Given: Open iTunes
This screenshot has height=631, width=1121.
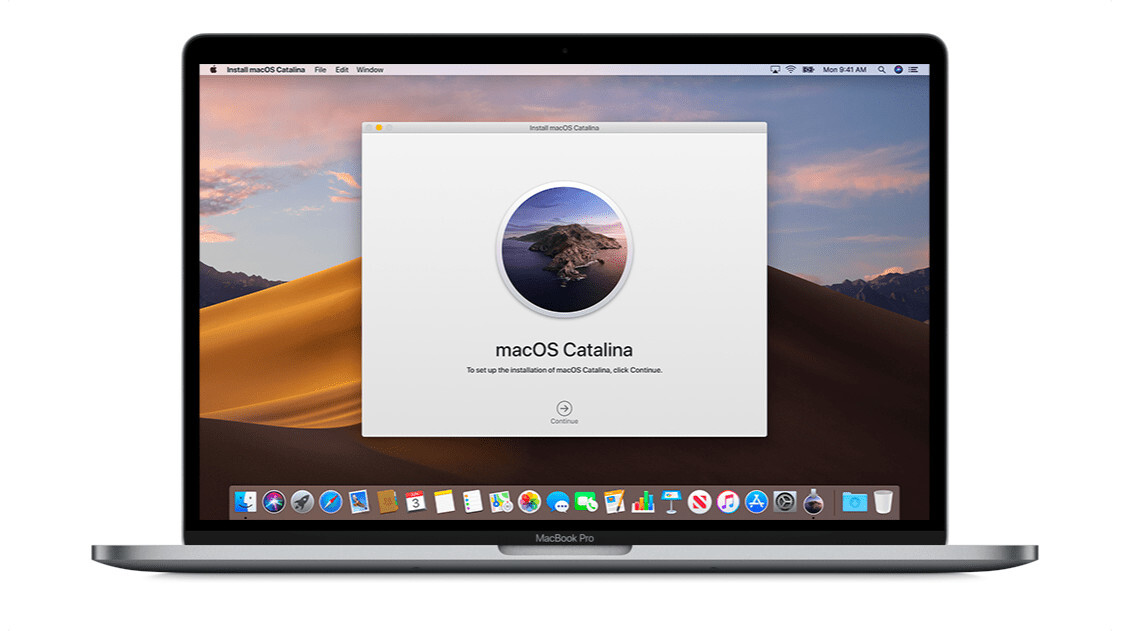Looking at the screenshot, I should 727,498.
